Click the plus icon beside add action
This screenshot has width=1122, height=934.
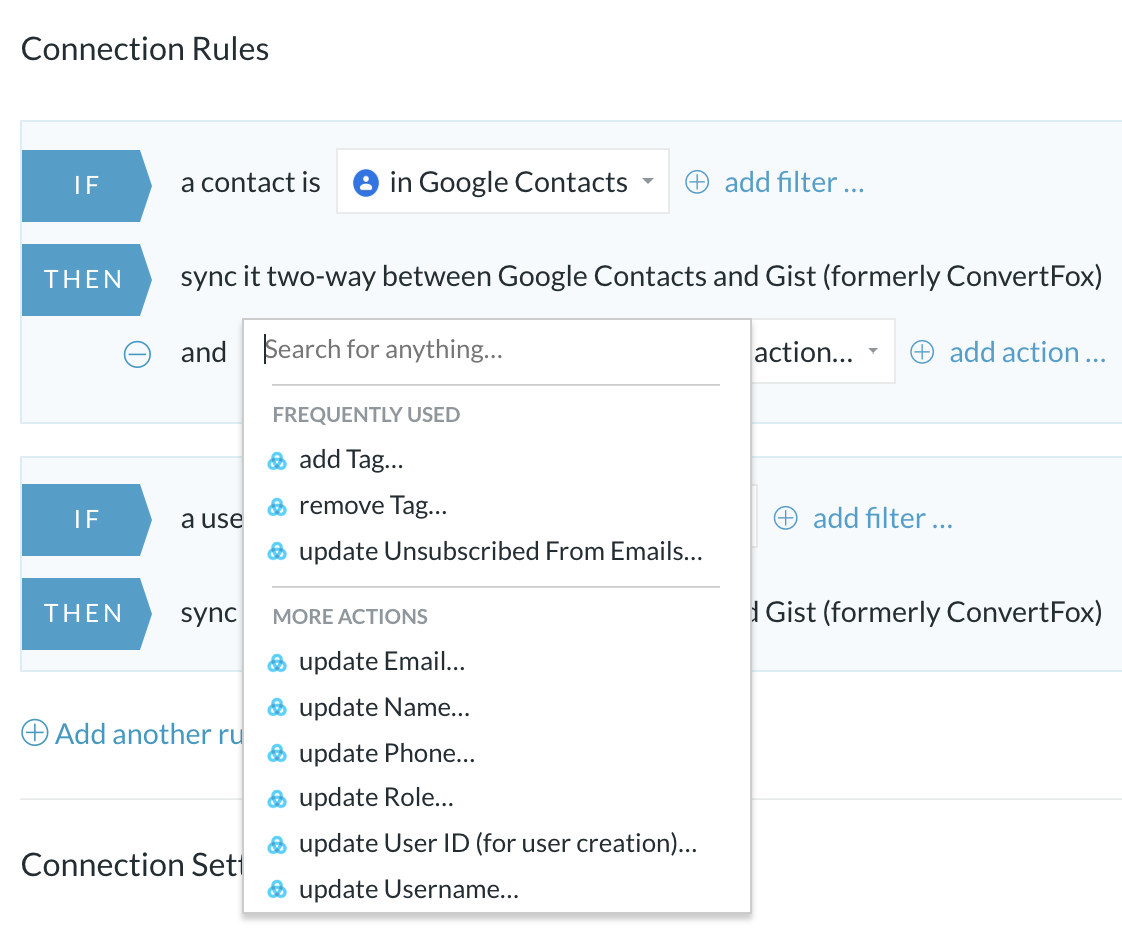pos(922,352)
